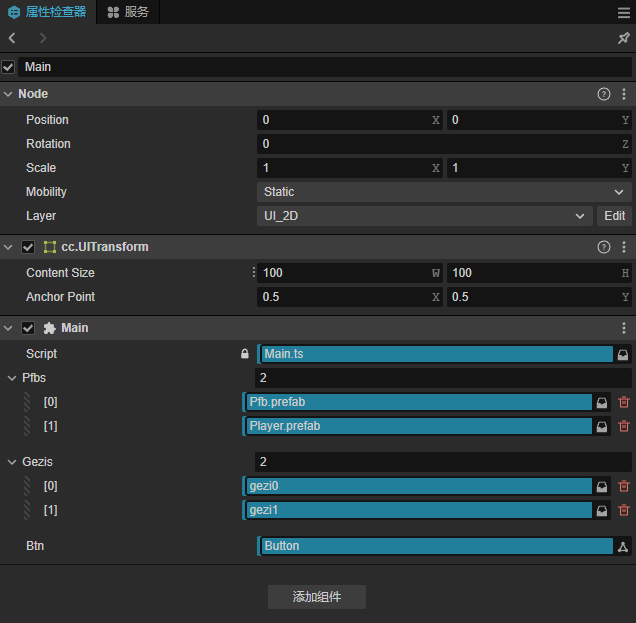The image size is (636, 623).
Task: Open the panel hamburger menu
Action: click(x=623, y=12)
